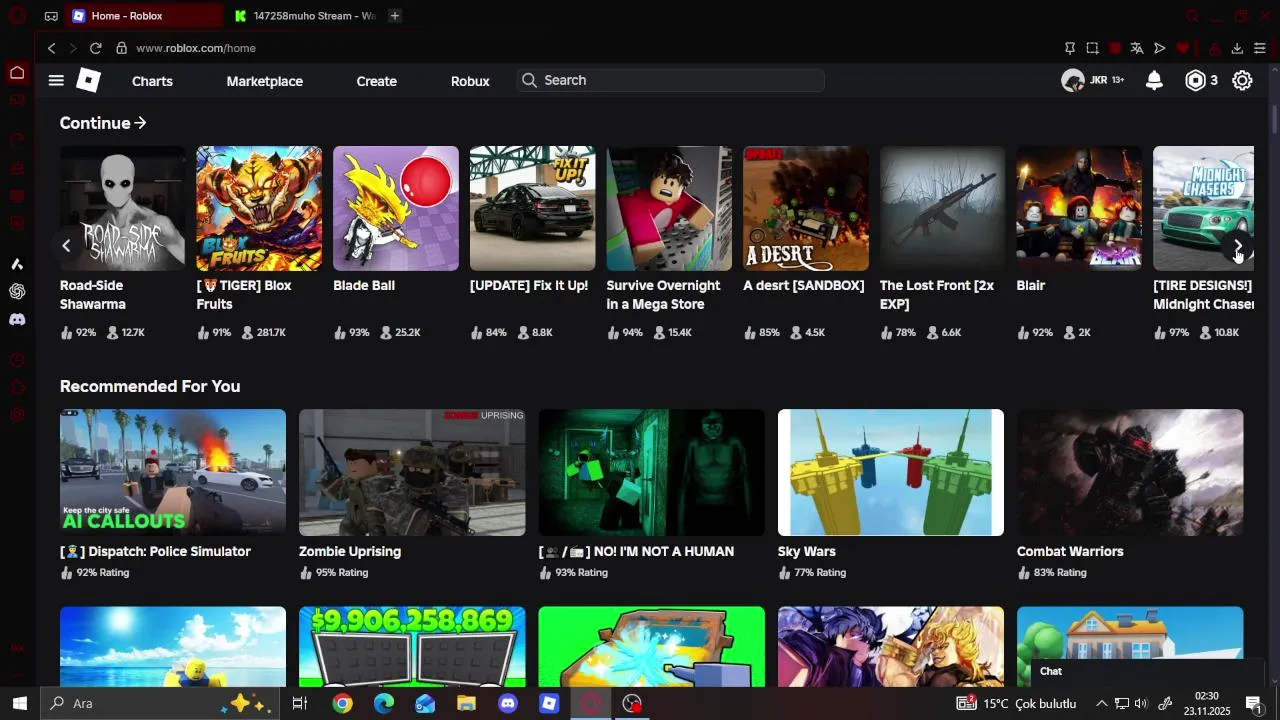Click the address bar URL
This screenshot has width=1280, height=720.
pos(196,48)
